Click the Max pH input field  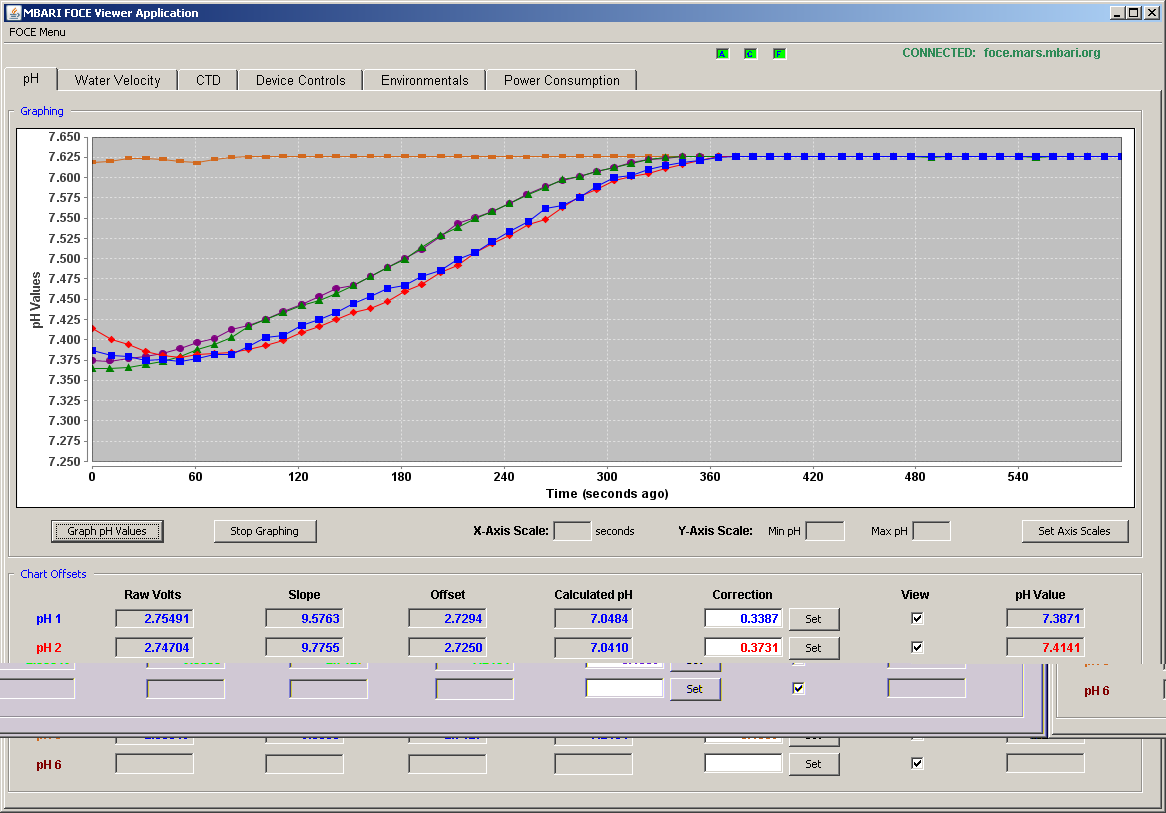click(x=932, y=531)
